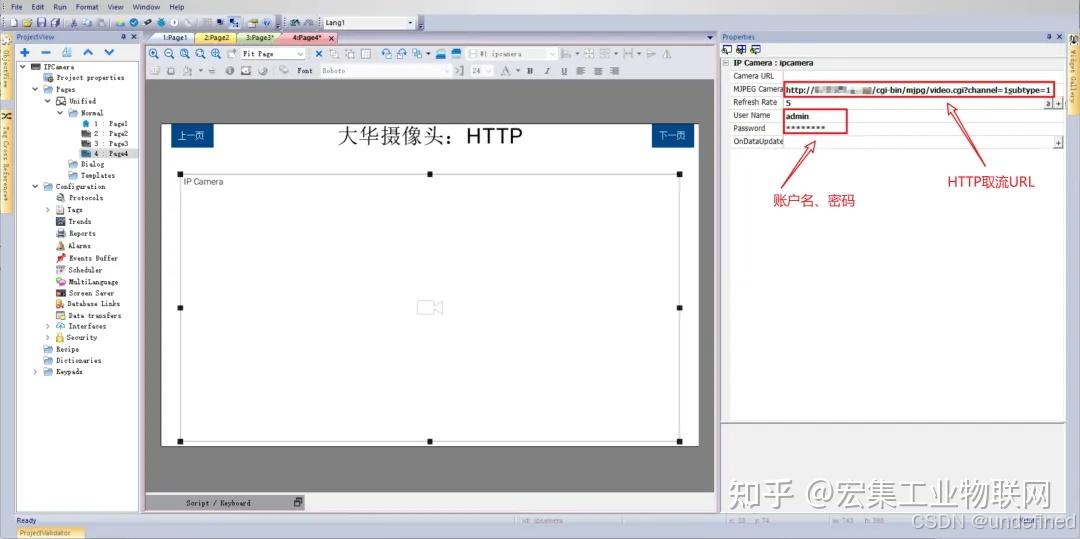Screen dimensions: 1080x539
Task: Click the blue X delete icon in editor toolbar
Action: pyautogui.click(x=319, y=54)
